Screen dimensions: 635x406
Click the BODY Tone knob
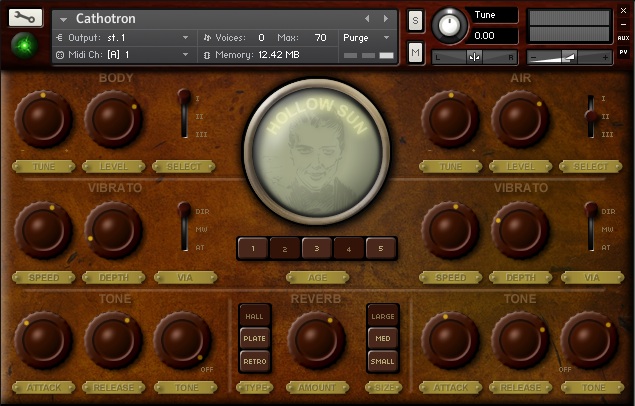[182, 340]
